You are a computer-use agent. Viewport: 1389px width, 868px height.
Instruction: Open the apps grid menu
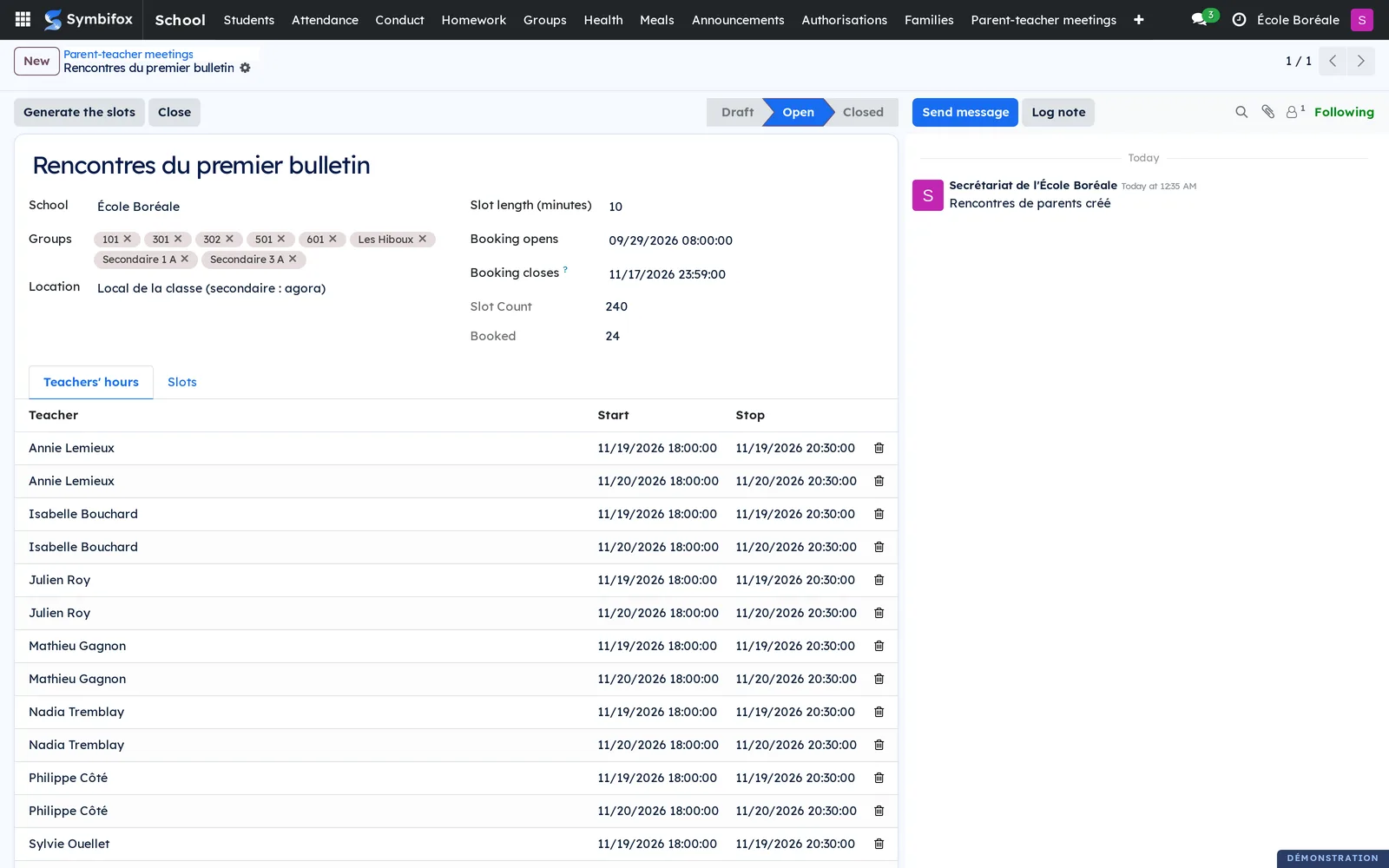coord(23,19)
